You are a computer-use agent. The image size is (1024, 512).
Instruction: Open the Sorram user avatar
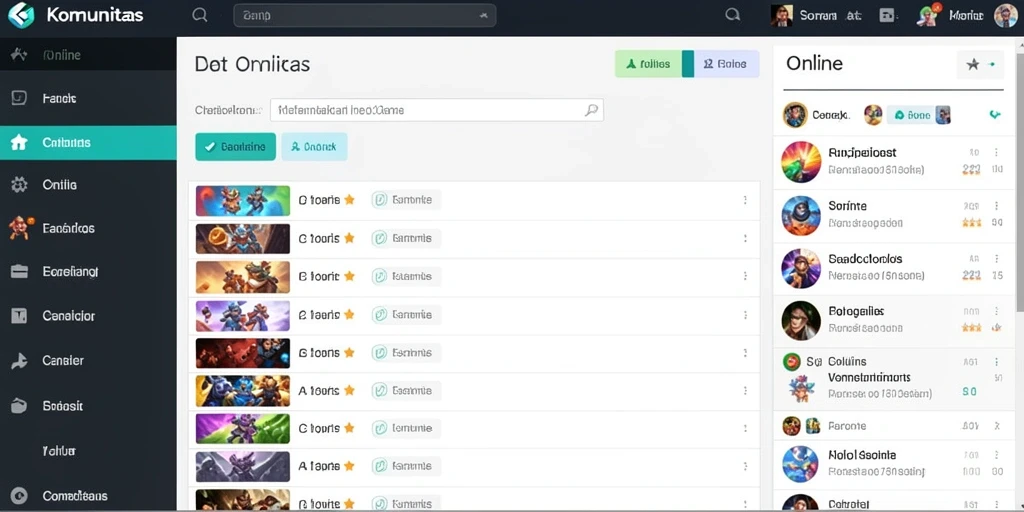(x=782, y=16)
